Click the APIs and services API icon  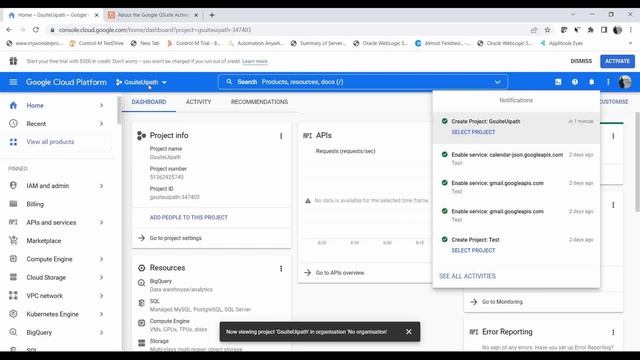(x=13, y=222)
